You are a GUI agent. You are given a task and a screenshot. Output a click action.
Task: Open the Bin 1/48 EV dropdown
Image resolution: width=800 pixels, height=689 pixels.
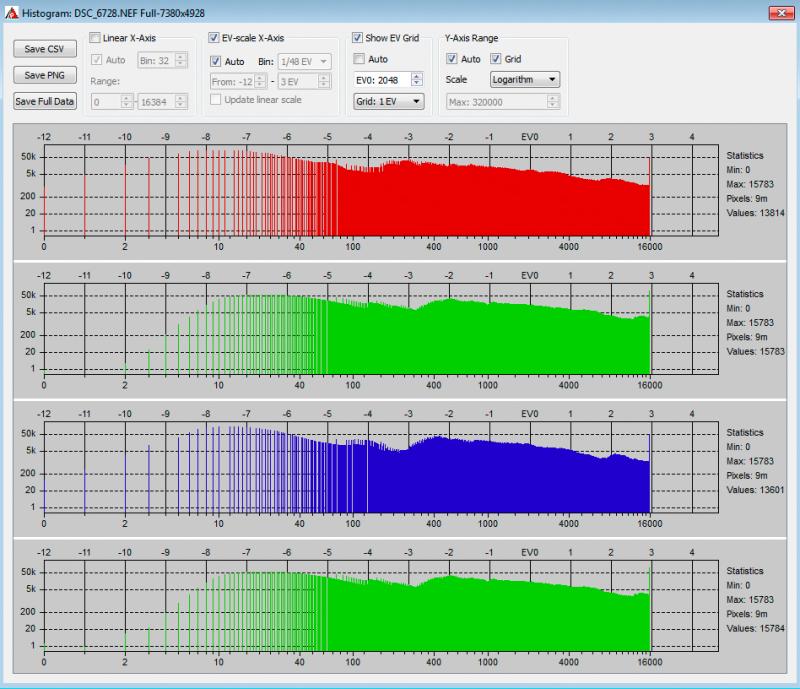(305, 61)
